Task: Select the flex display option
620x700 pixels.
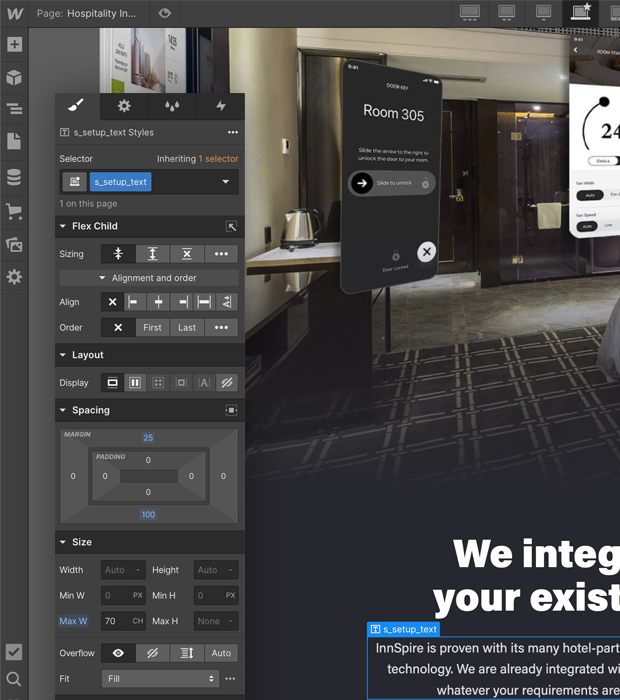Action: point(135,383)
